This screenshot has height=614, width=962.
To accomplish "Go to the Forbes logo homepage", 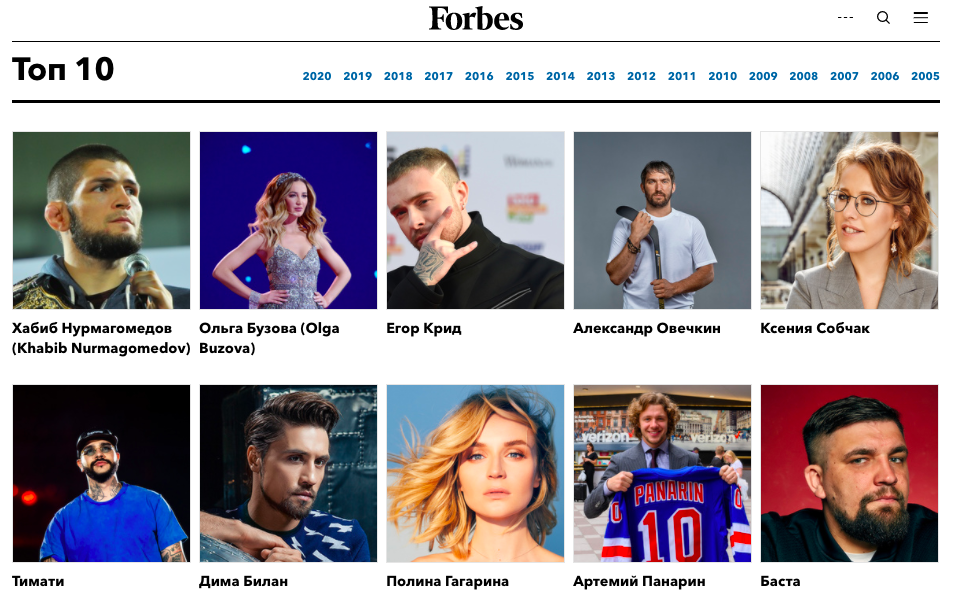I will click(476, 18).
